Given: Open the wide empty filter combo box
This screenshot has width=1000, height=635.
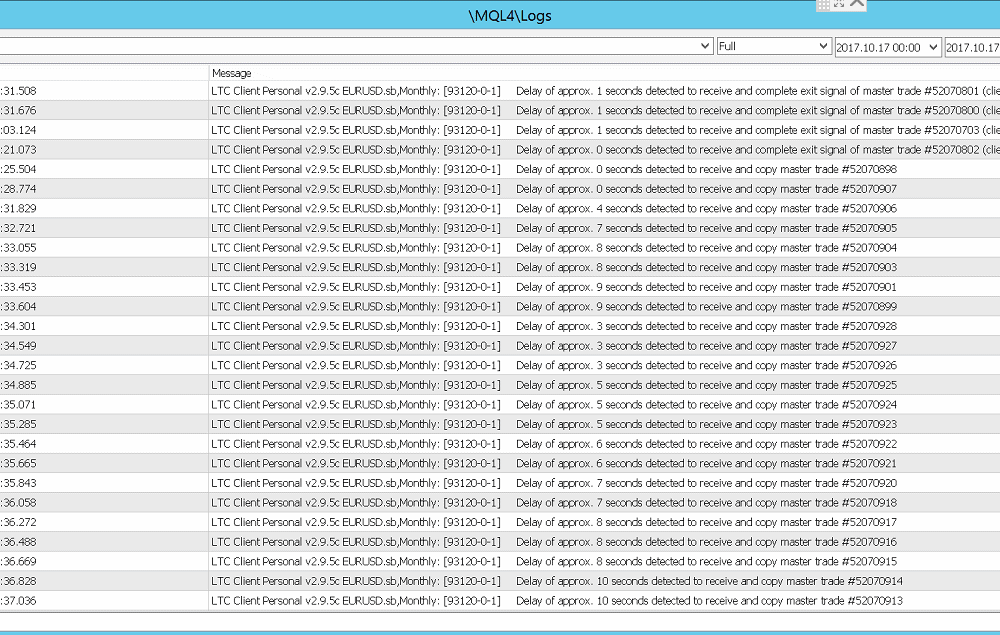Looking at the screenshot, I should [356, 46].
